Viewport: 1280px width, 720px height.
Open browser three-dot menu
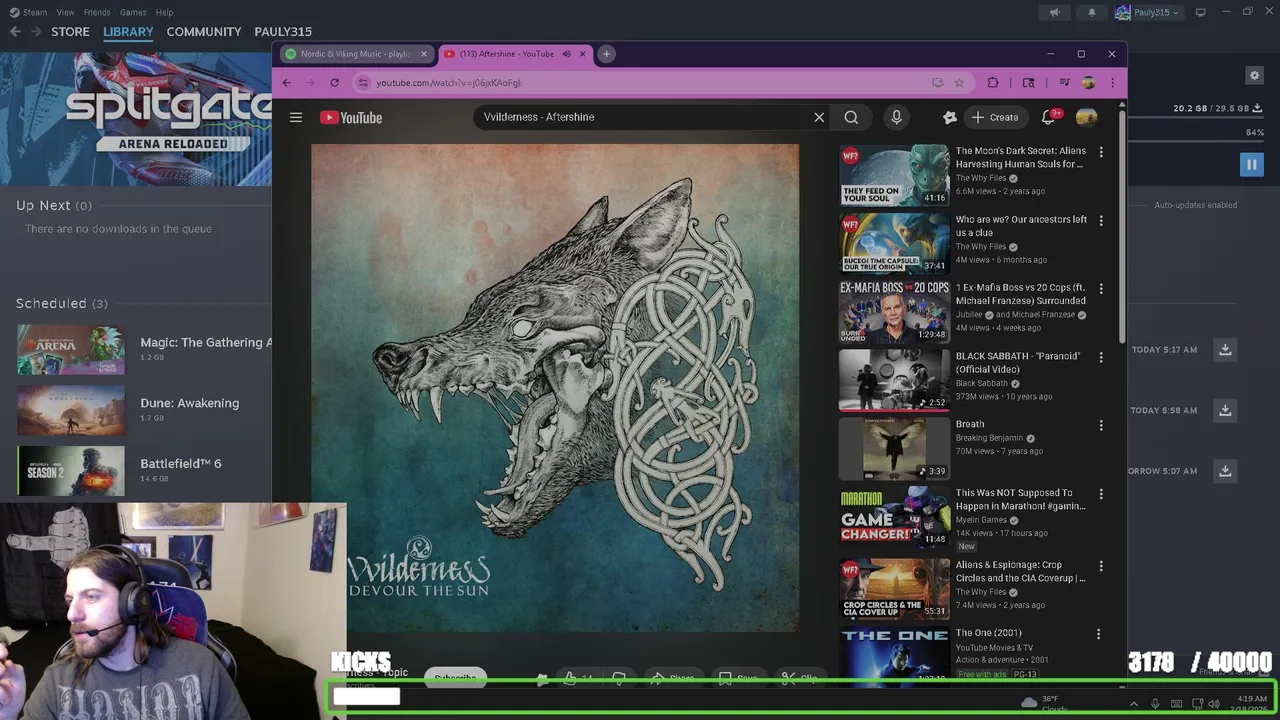pyautogui.click(x=1112, y=83)
